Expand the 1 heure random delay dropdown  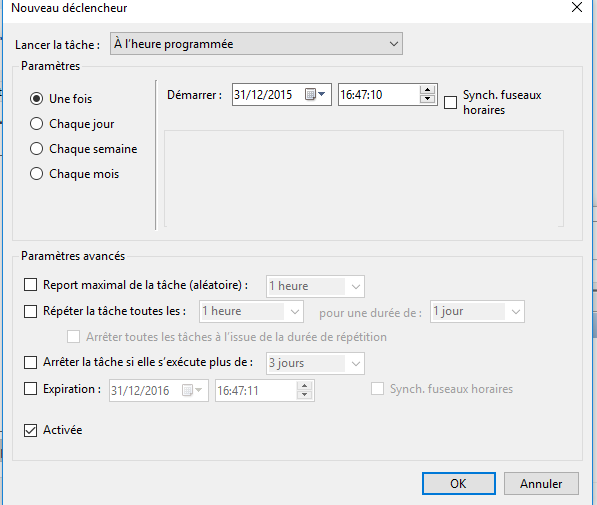click(315, 286)
